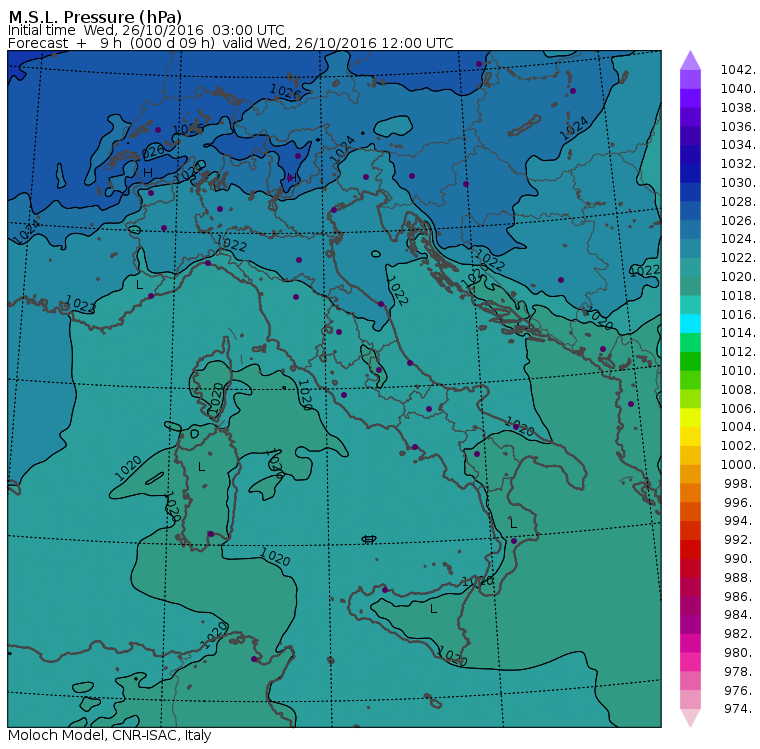The image size is (760, 749).
Task: Click the upper purple arrow of the color legend
Action: 690,60
